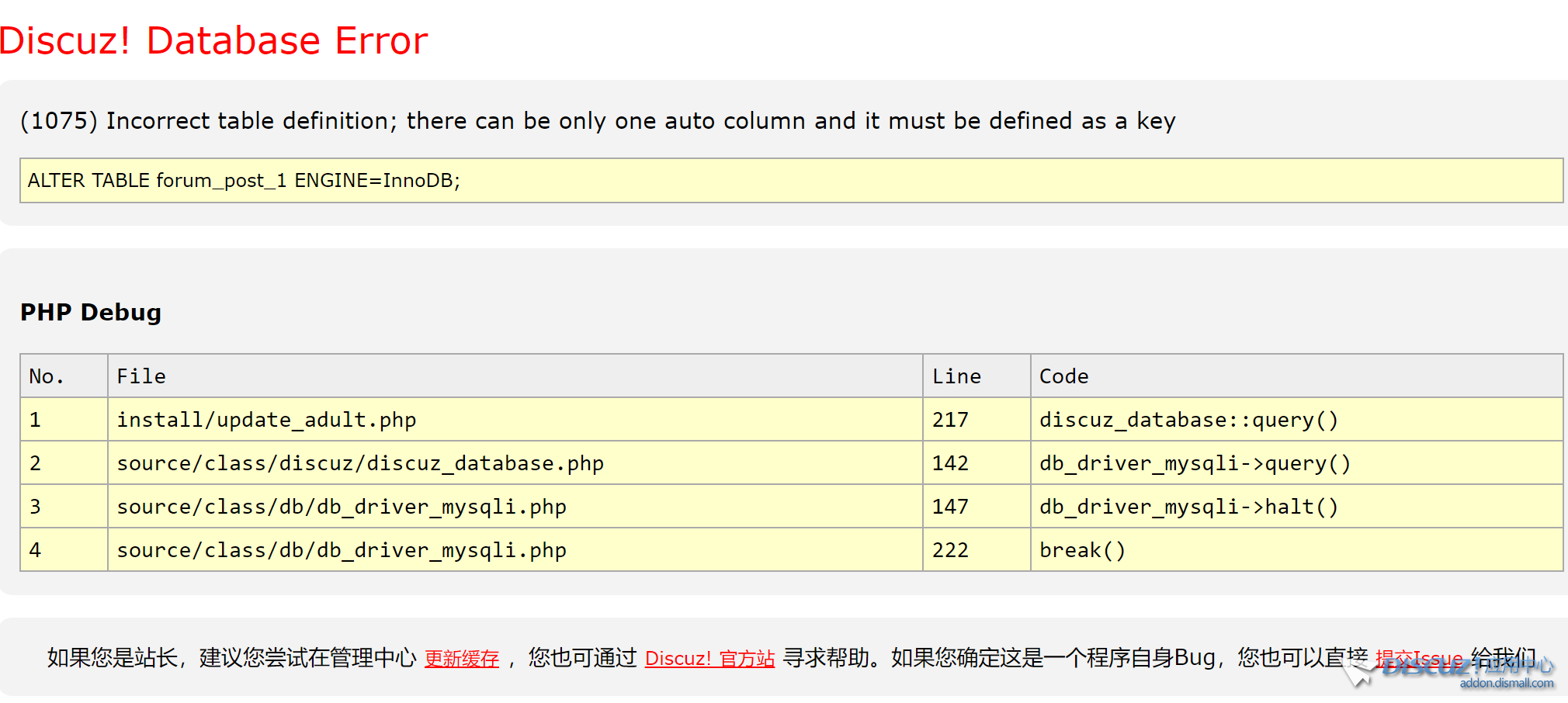The image size is (1568, 703).
Task: Select source/class/discuz/discuz_database.php file cell
Action: click(x=360, y=462)
